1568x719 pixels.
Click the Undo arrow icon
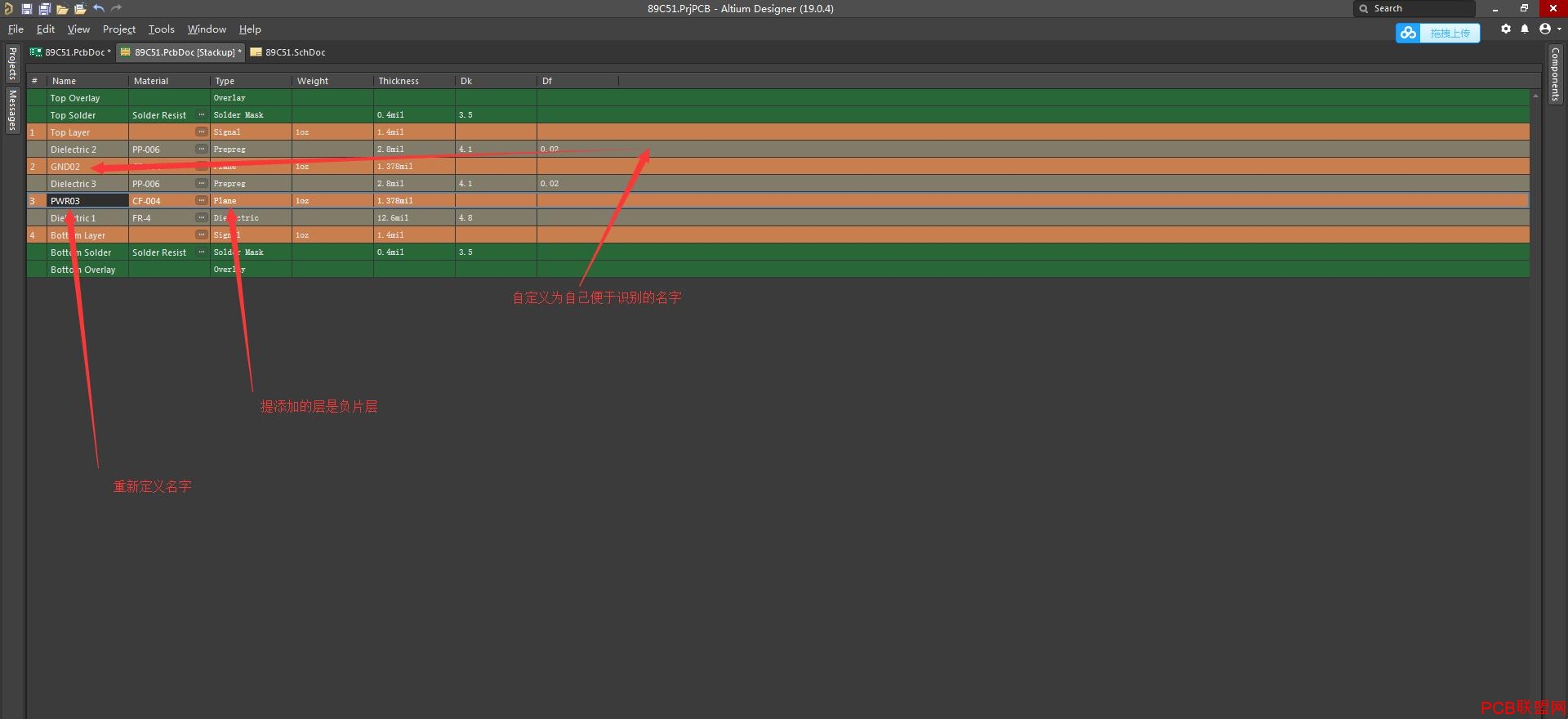click(99, 8)
